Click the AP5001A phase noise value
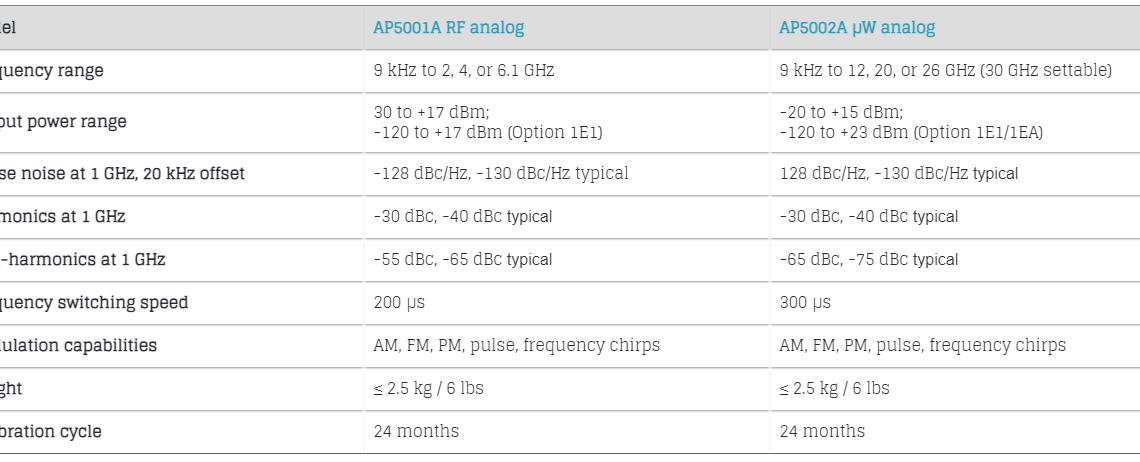Screen dimensions: 1140x462 click(x=501, y=173)
